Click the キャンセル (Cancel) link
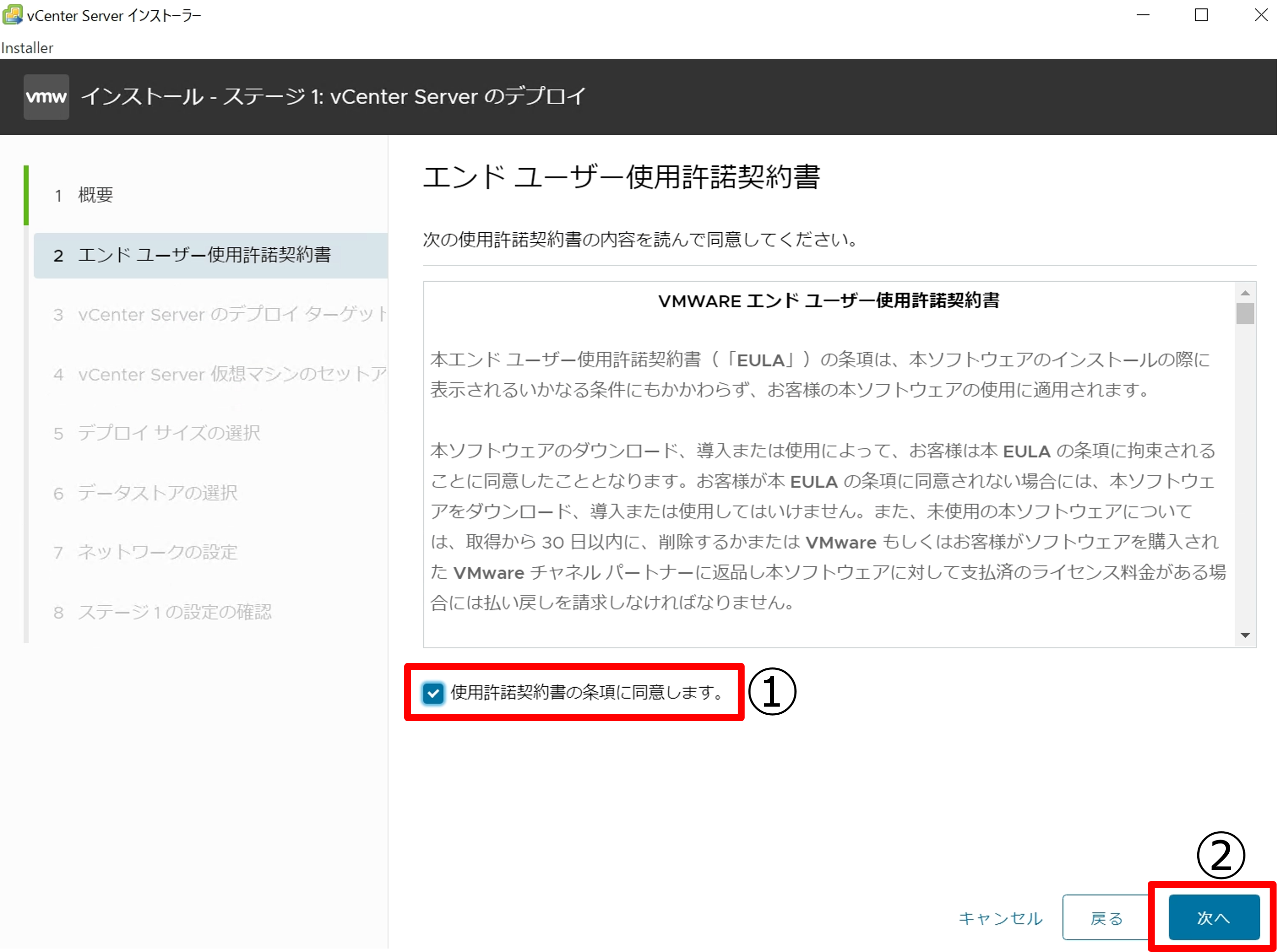Image resolution: width=1281 pixels, height=952 pixels. (x=1000, y=918)
